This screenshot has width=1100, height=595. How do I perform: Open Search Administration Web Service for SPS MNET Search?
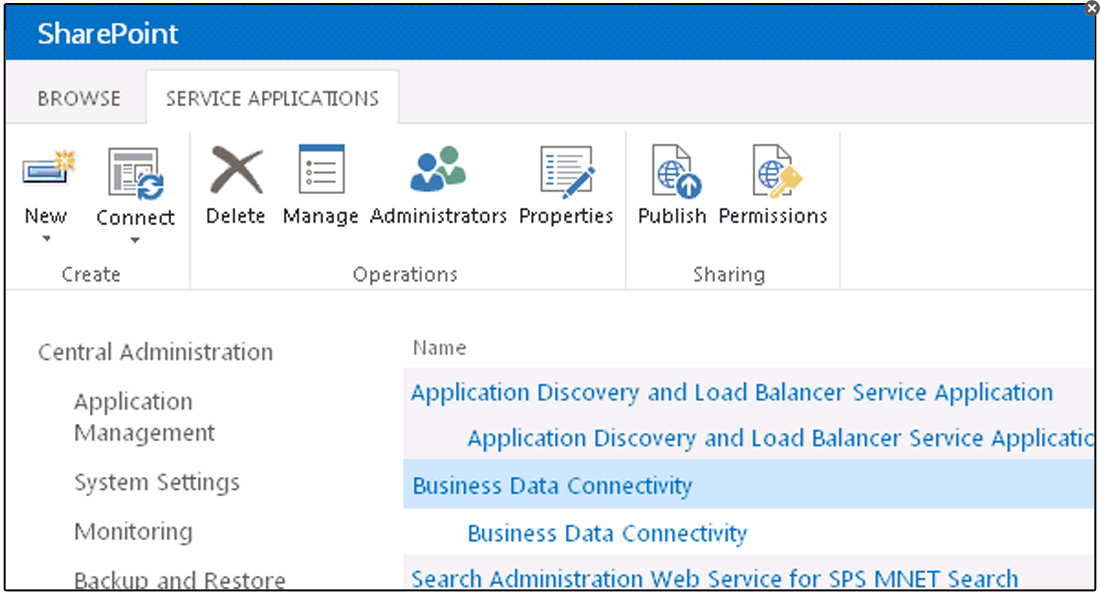[x=714, y=579]
